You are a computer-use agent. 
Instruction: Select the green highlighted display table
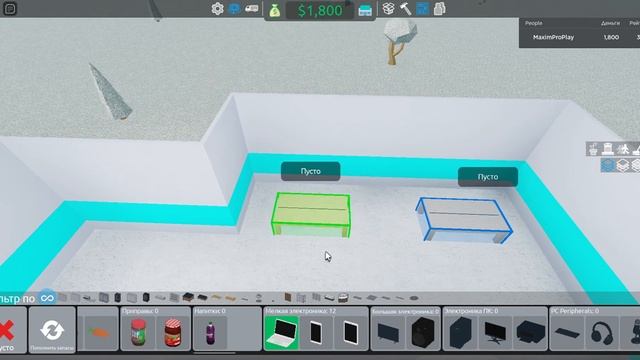[311, 215]
